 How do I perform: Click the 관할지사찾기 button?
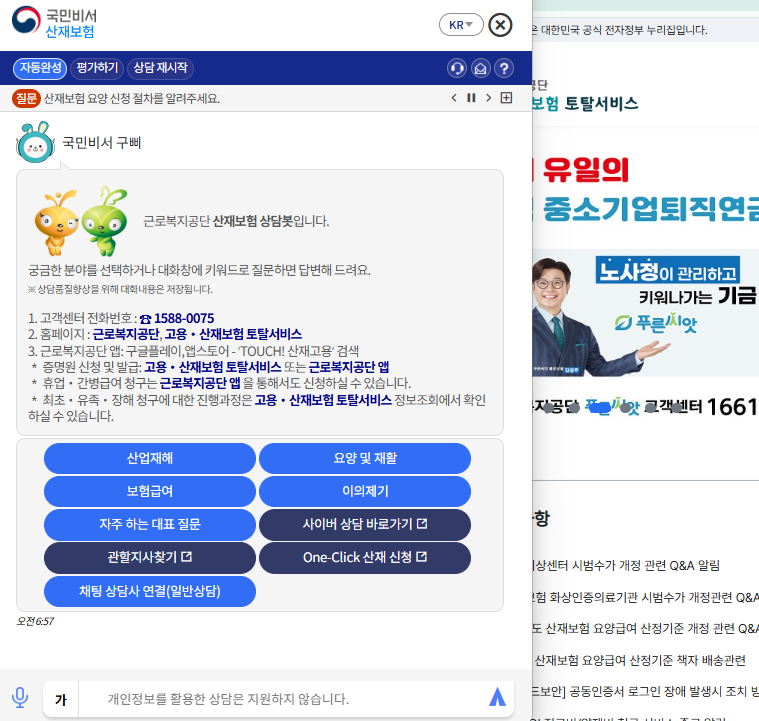[x=150, y=557]
